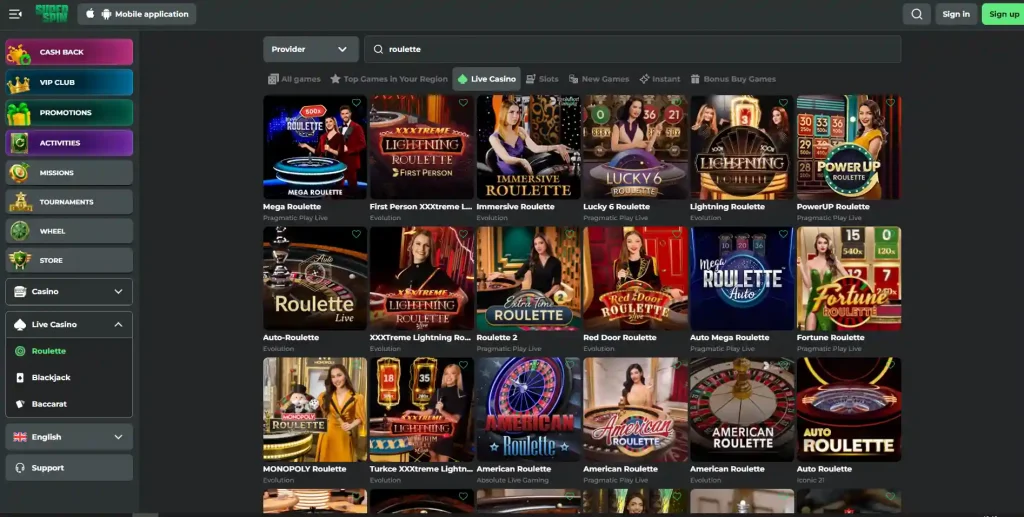Open the Fortune Roulette thumbnail

pyautogui.click(x=849, y=278)
